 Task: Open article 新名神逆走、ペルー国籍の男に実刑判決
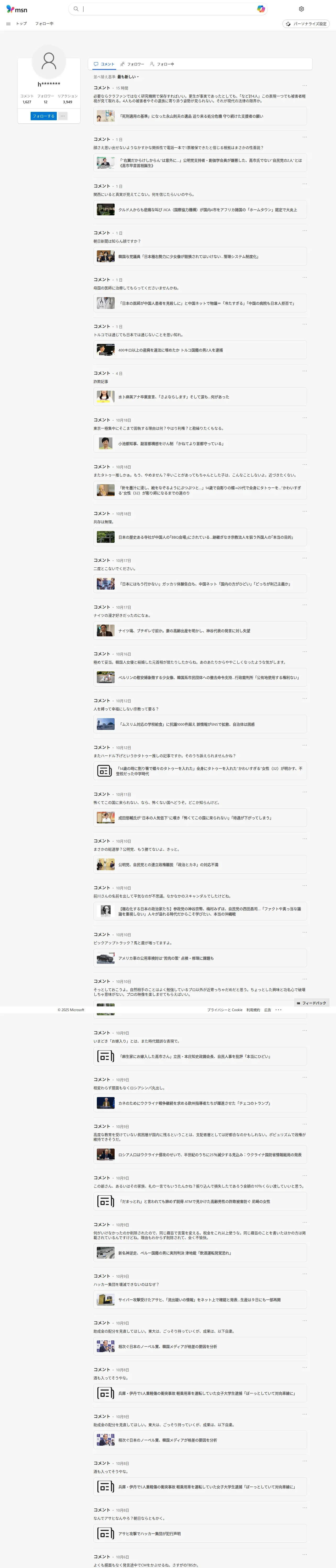(x=200, y=1253)
